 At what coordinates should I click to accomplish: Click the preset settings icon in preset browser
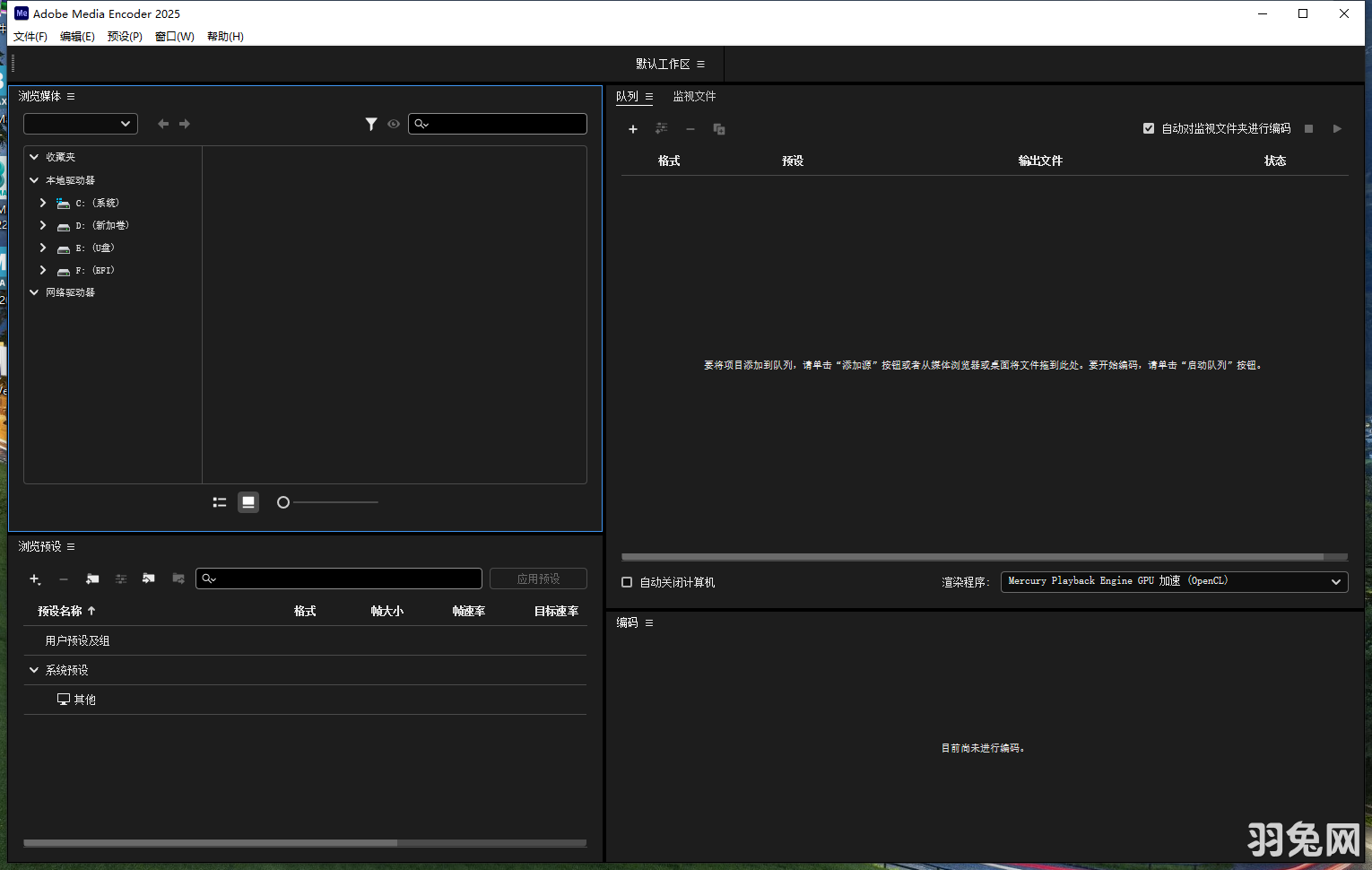click(120, 579)
